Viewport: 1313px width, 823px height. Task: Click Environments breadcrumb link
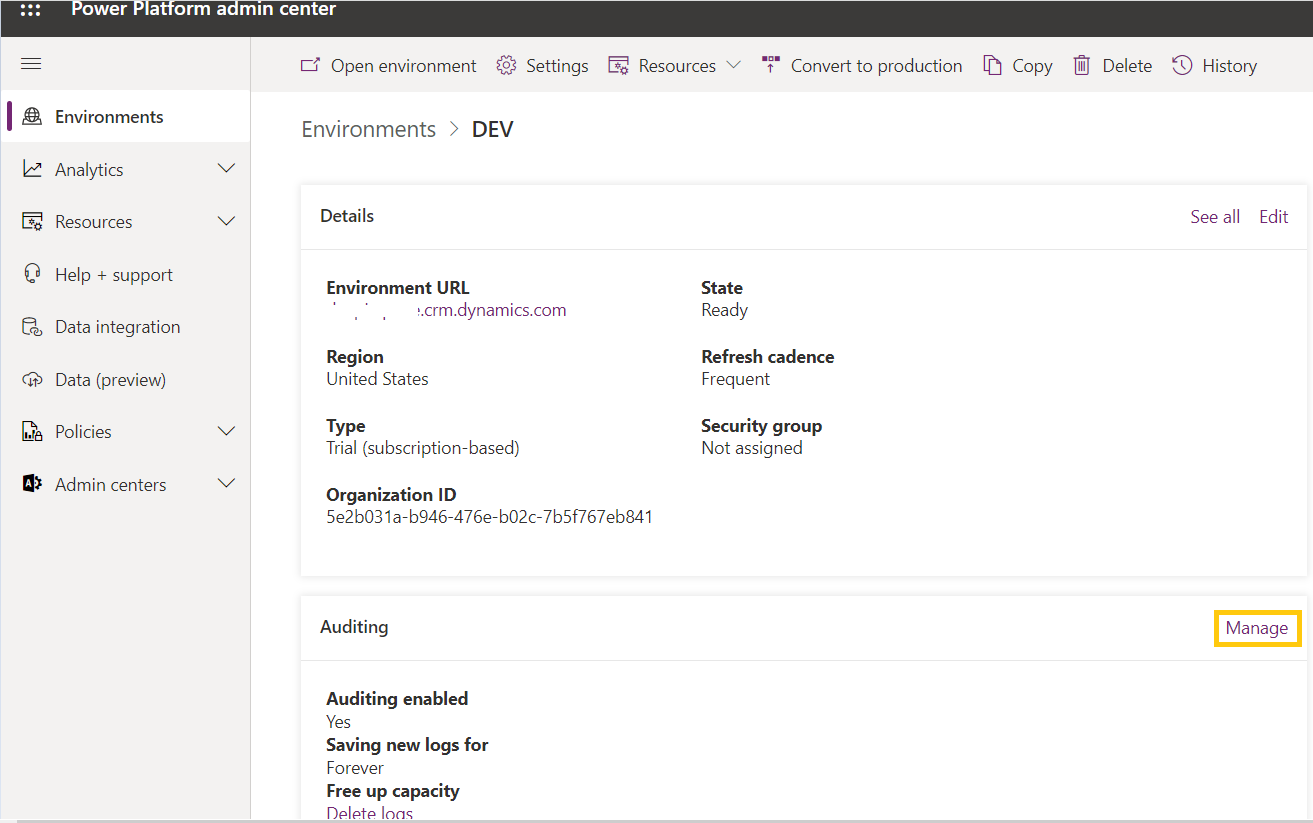(369, 129)
